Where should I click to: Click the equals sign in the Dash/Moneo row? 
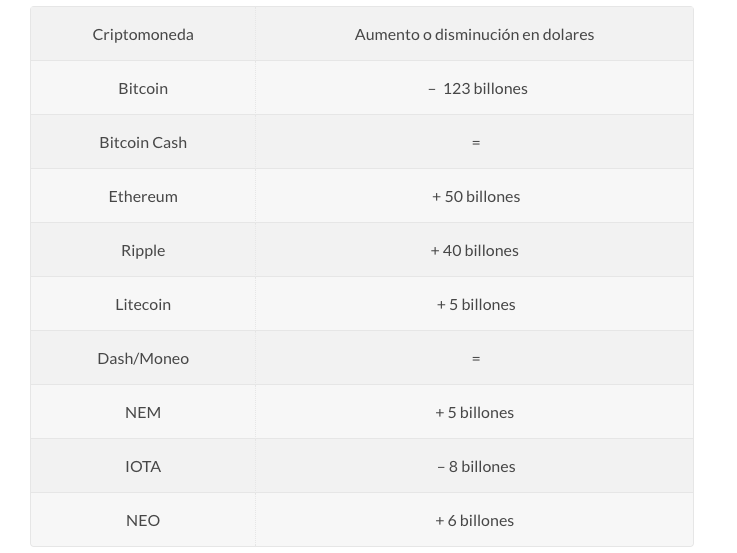click(476, 358)
